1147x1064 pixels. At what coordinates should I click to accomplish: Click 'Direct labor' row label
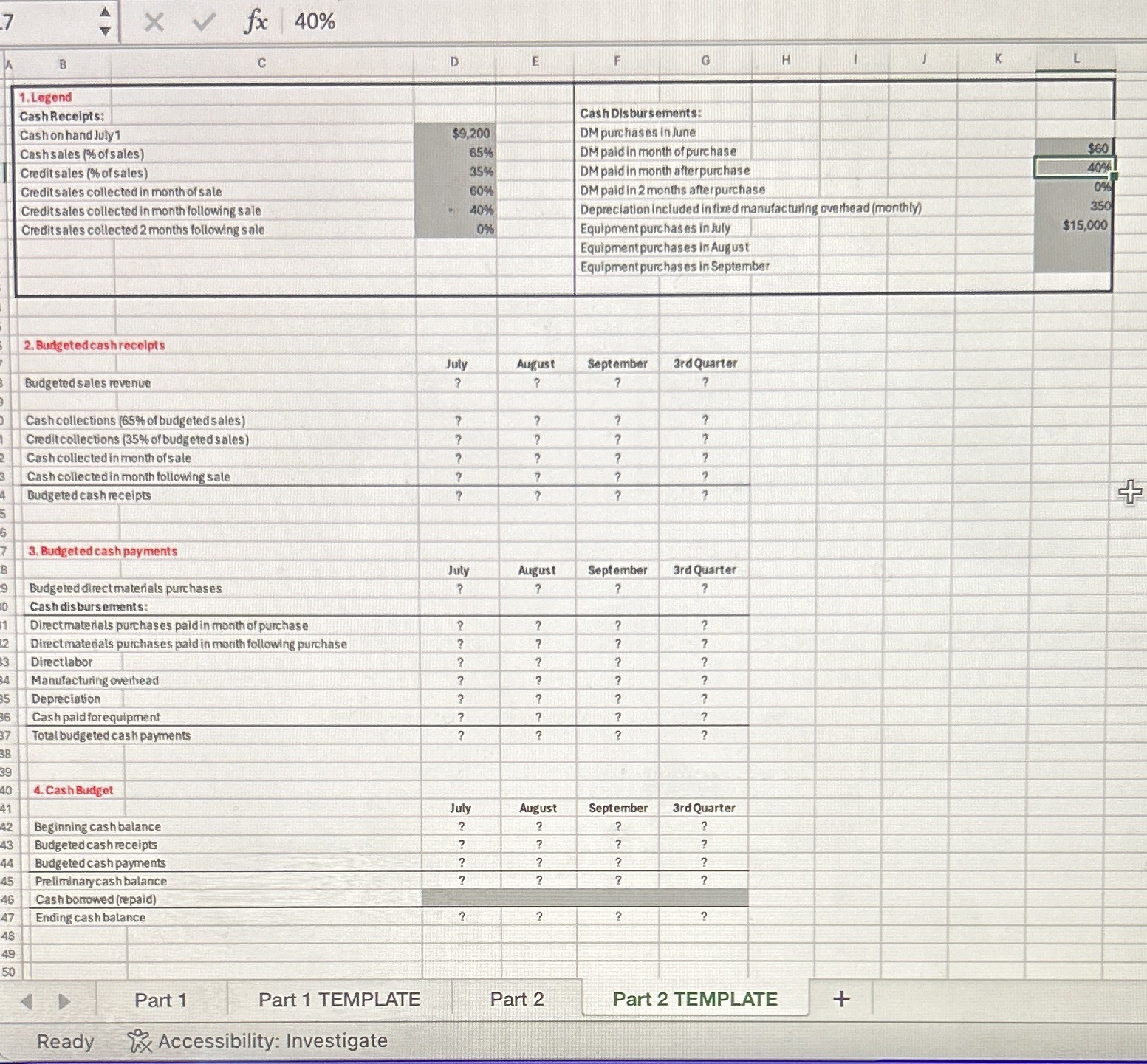61,662
